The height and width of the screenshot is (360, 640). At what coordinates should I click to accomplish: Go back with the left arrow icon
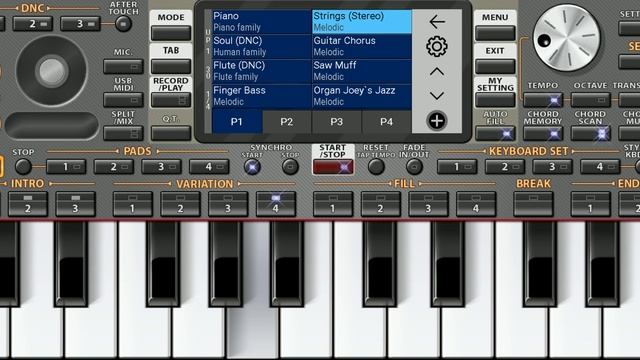[x=437, y=22]
